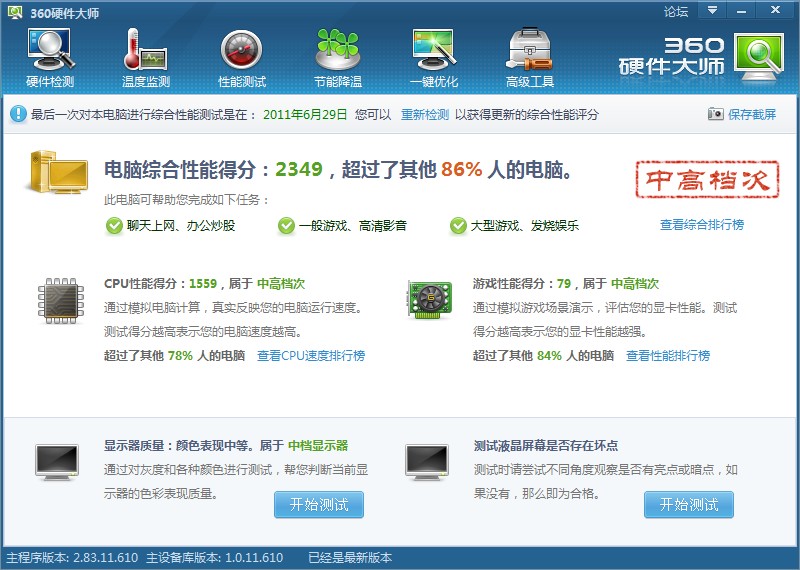Screen dimensions: 800x570
Task: Start the 显示器质量 test with 开始测试
Action: 319,505
